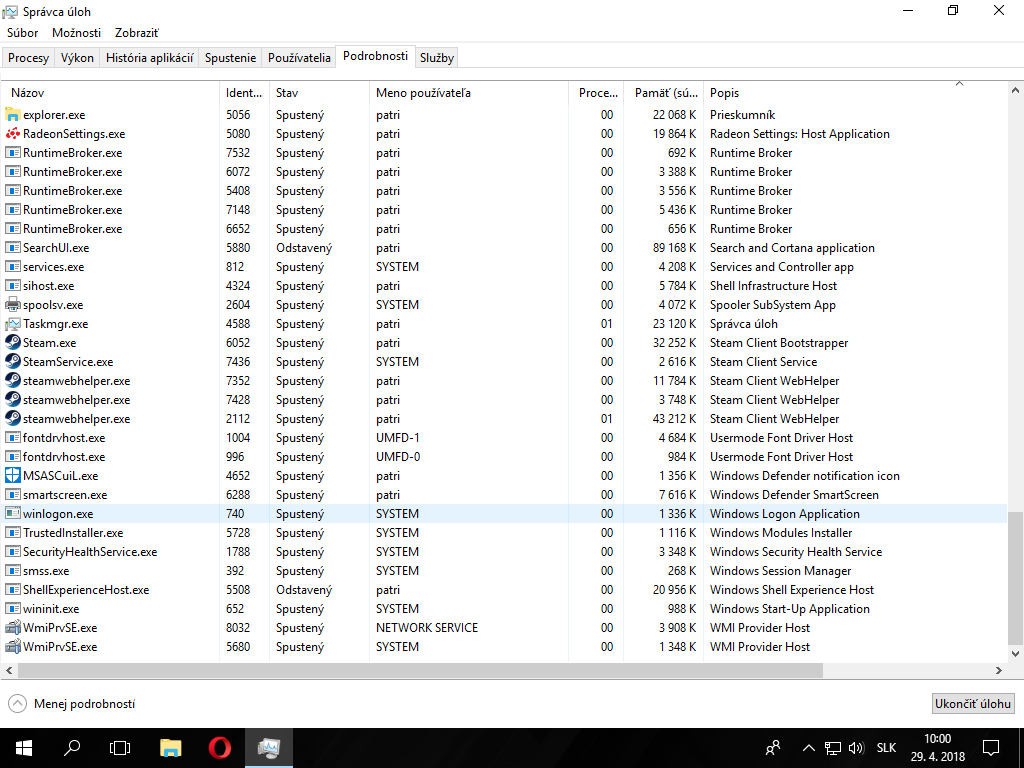Click horizontal scrollbar right arrow
Image resolution: width=1024 pixels, height=768 pixels.
999,670
